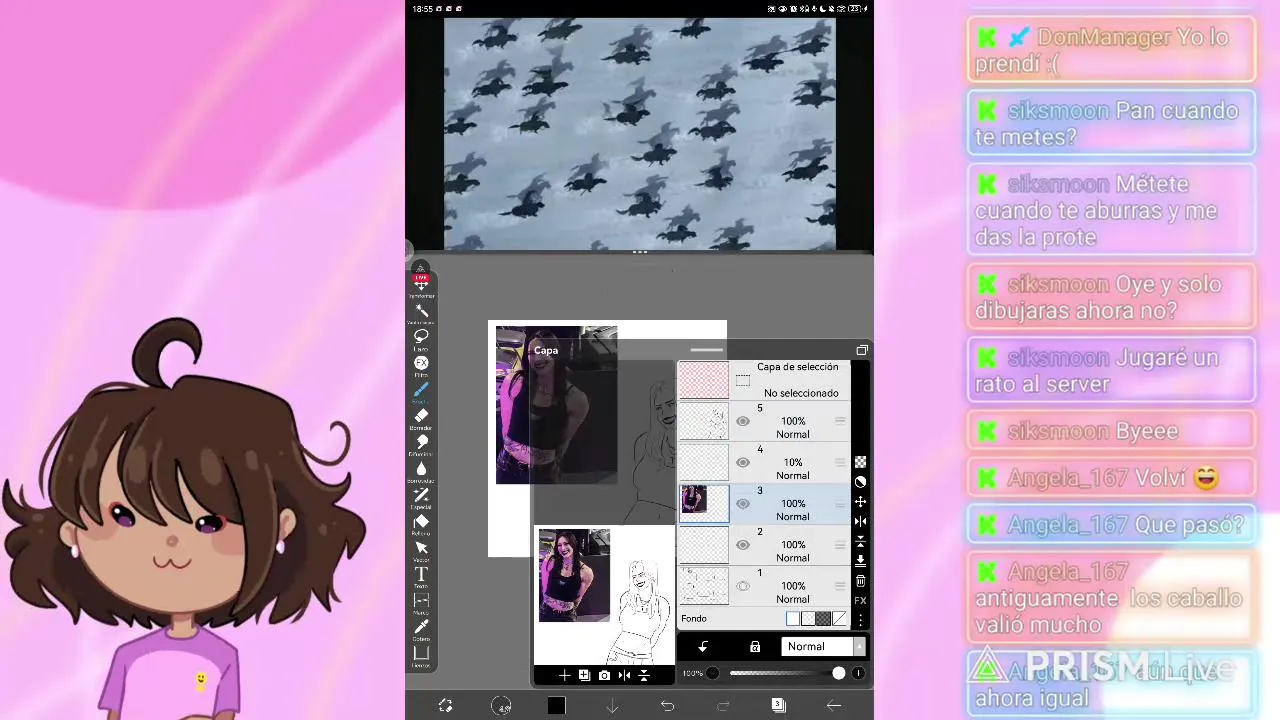Tap the move layer cross-arrows icon
The image size is (1280, 720).
860,501
